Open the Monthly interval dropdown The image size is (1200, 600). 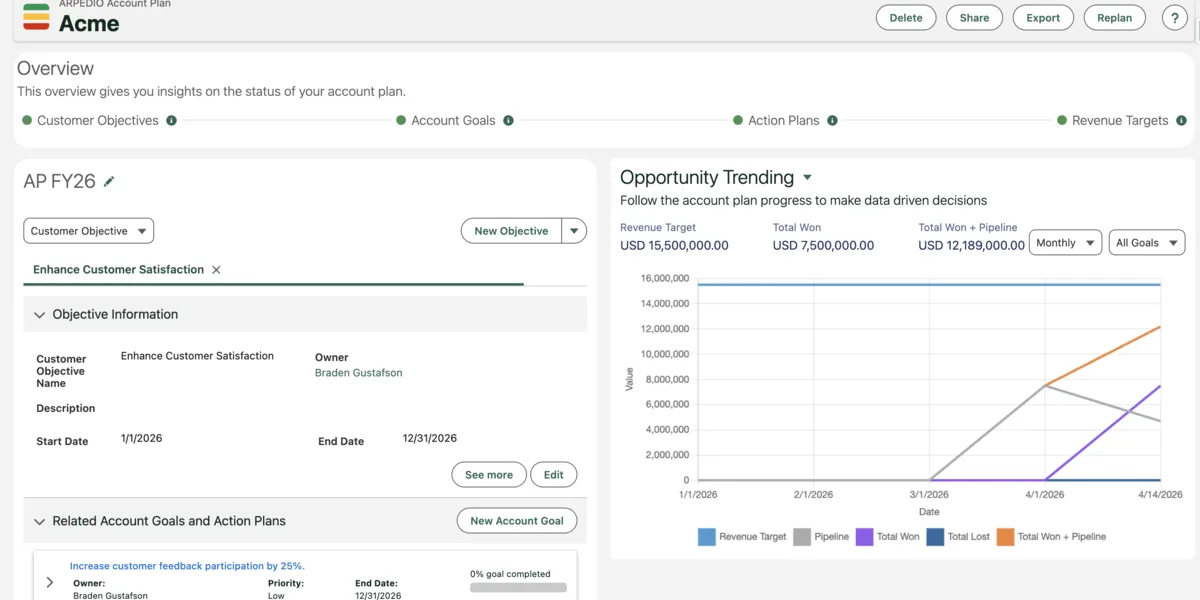(1065, 242)
